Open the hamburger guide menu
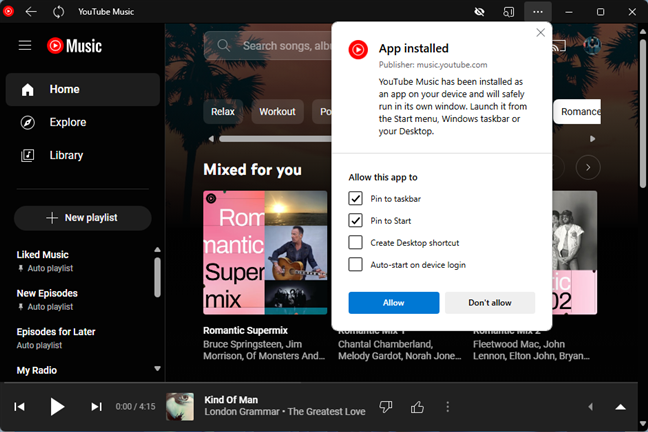This screenshot has height=432, width=648. coord(25,45)
